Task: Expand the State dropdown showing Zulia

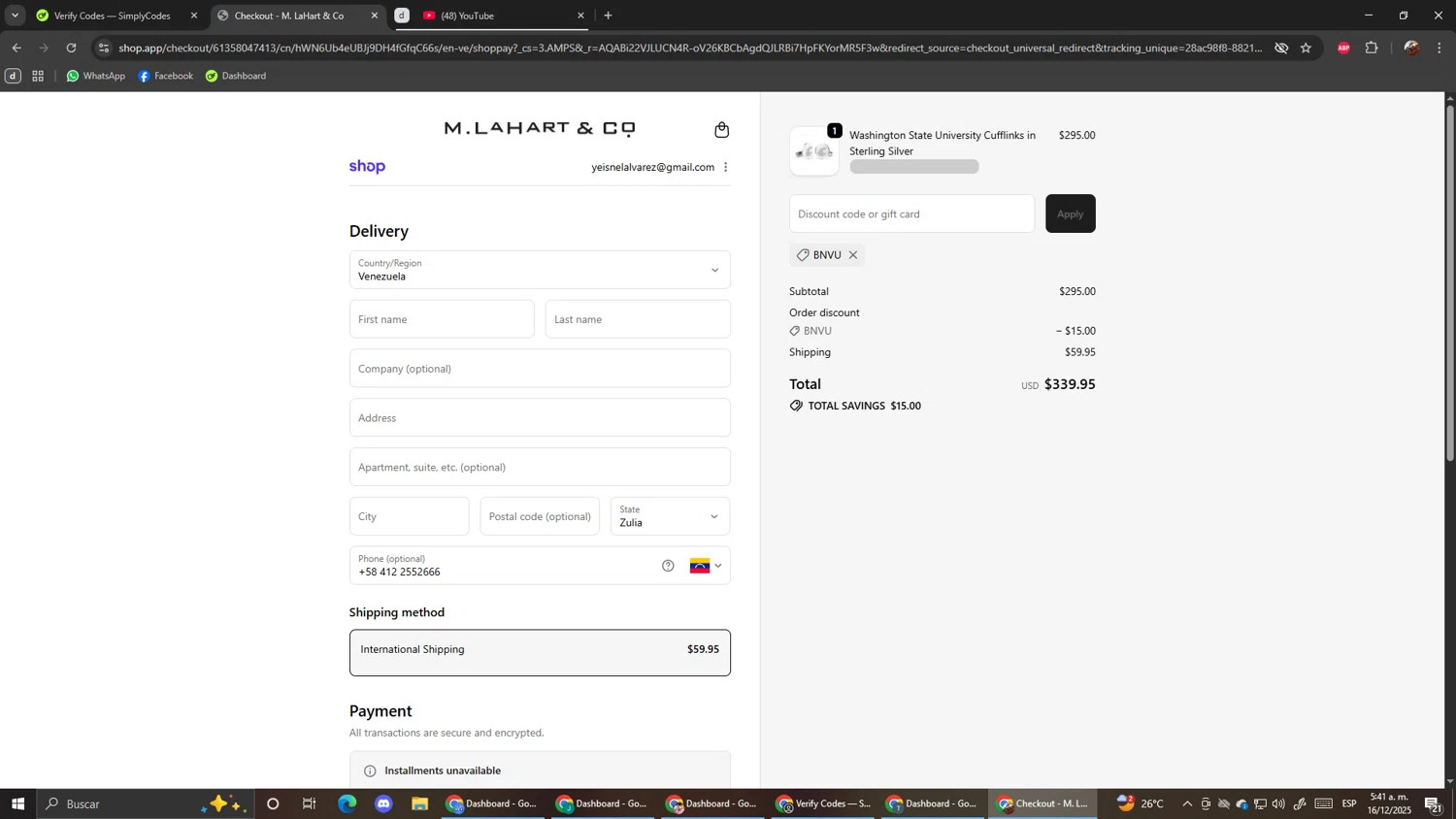Action: (x=670, y=516)
